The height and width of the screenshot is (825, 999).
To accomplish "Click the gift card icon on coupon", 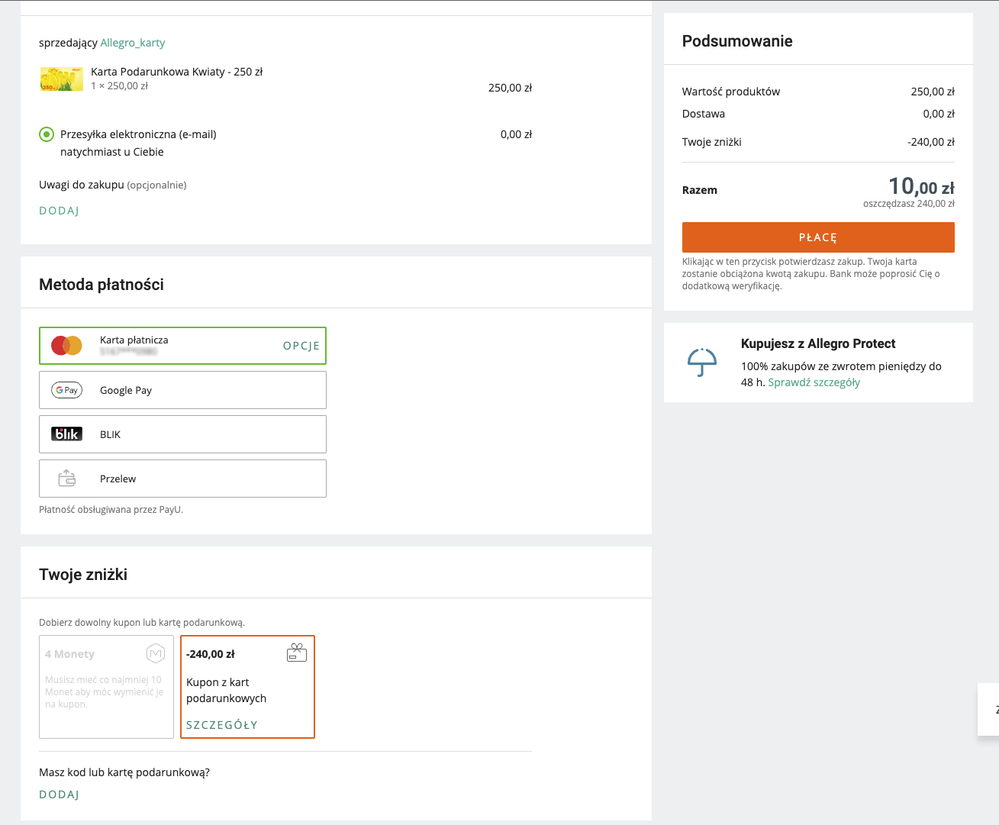I will [x=297, y=653].
